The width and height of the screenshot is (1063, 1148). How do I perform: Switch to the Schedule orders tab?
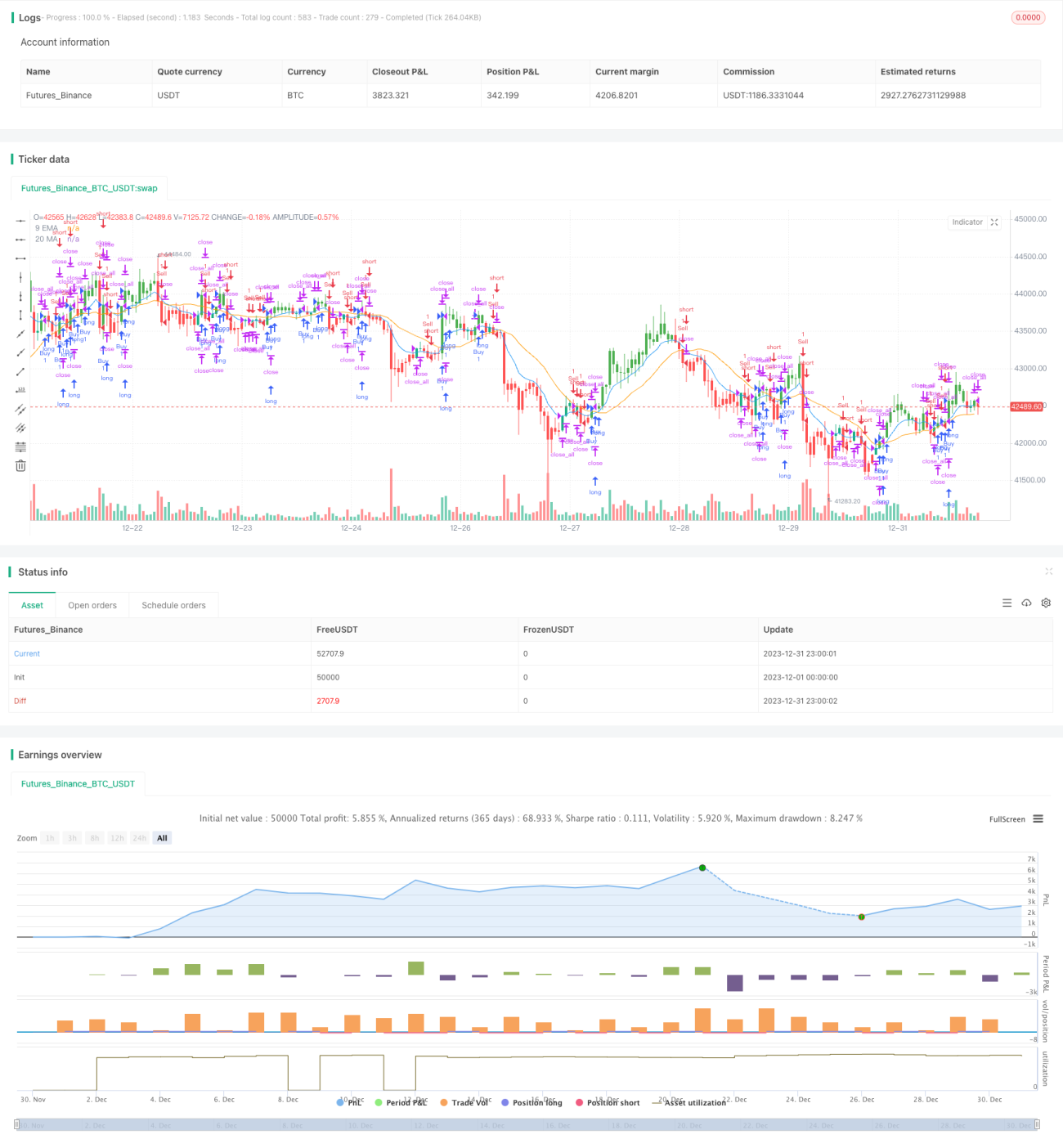173,605
